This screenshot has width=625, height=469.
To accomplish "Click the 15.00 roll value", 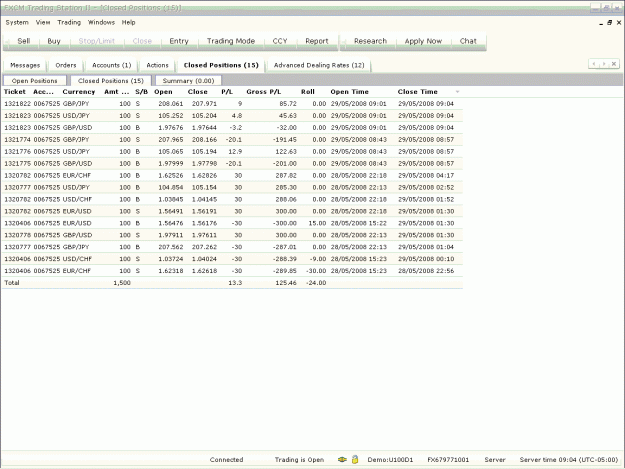I will [x=317, y=224].
